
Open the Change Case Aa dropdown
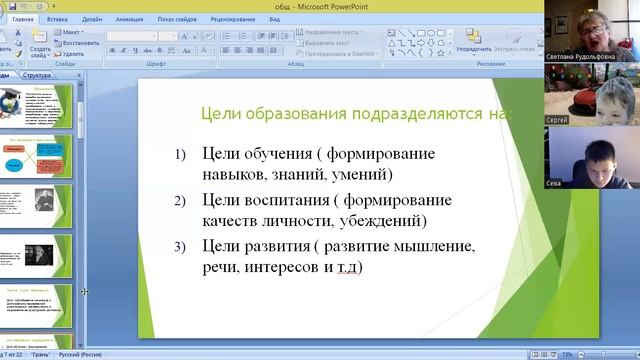(x=187, y=50)
